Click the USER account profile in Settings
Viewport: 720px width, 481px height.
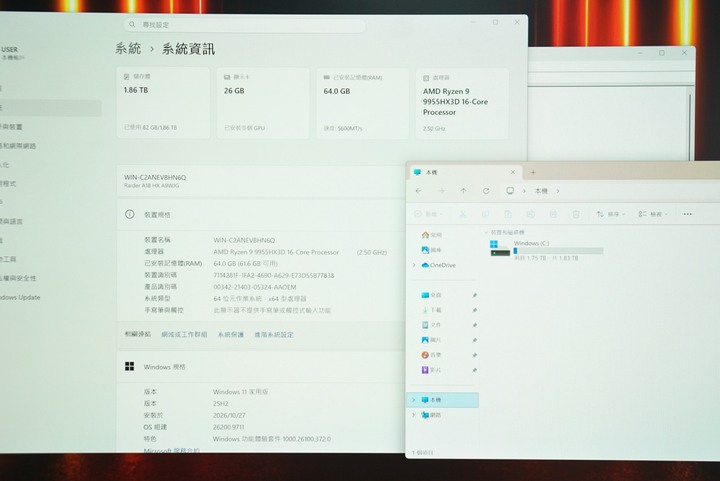pyautogui.click(x=13, y=53)
